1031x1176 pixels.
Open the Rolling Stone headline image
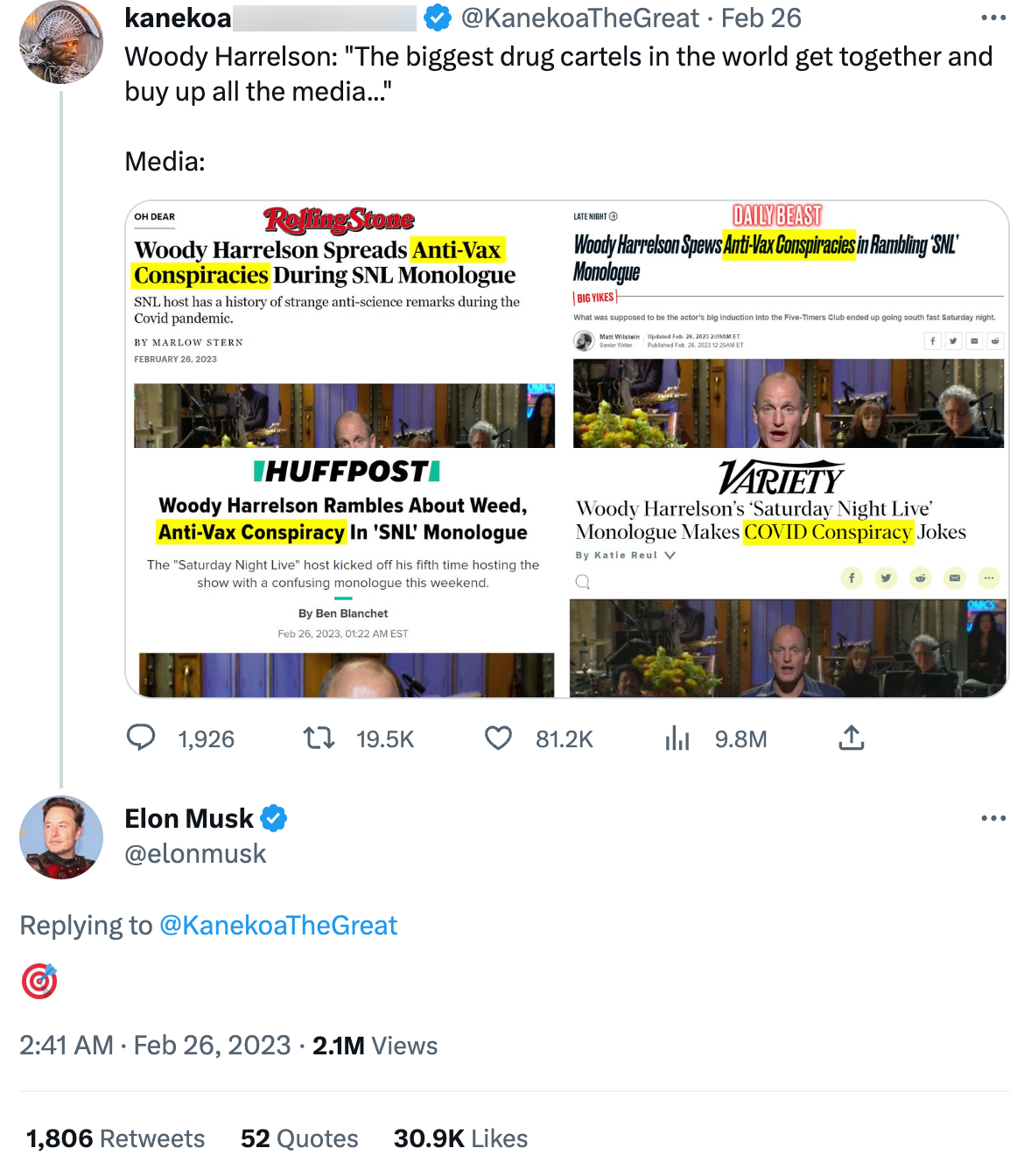pos(344,325)
